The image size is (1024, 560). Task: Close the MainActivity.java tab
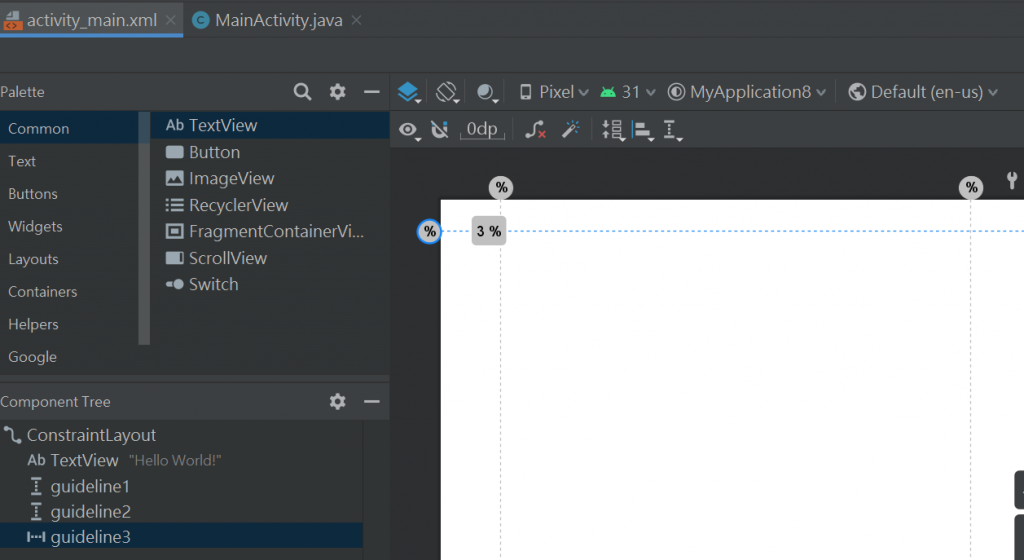coord(357,20)
